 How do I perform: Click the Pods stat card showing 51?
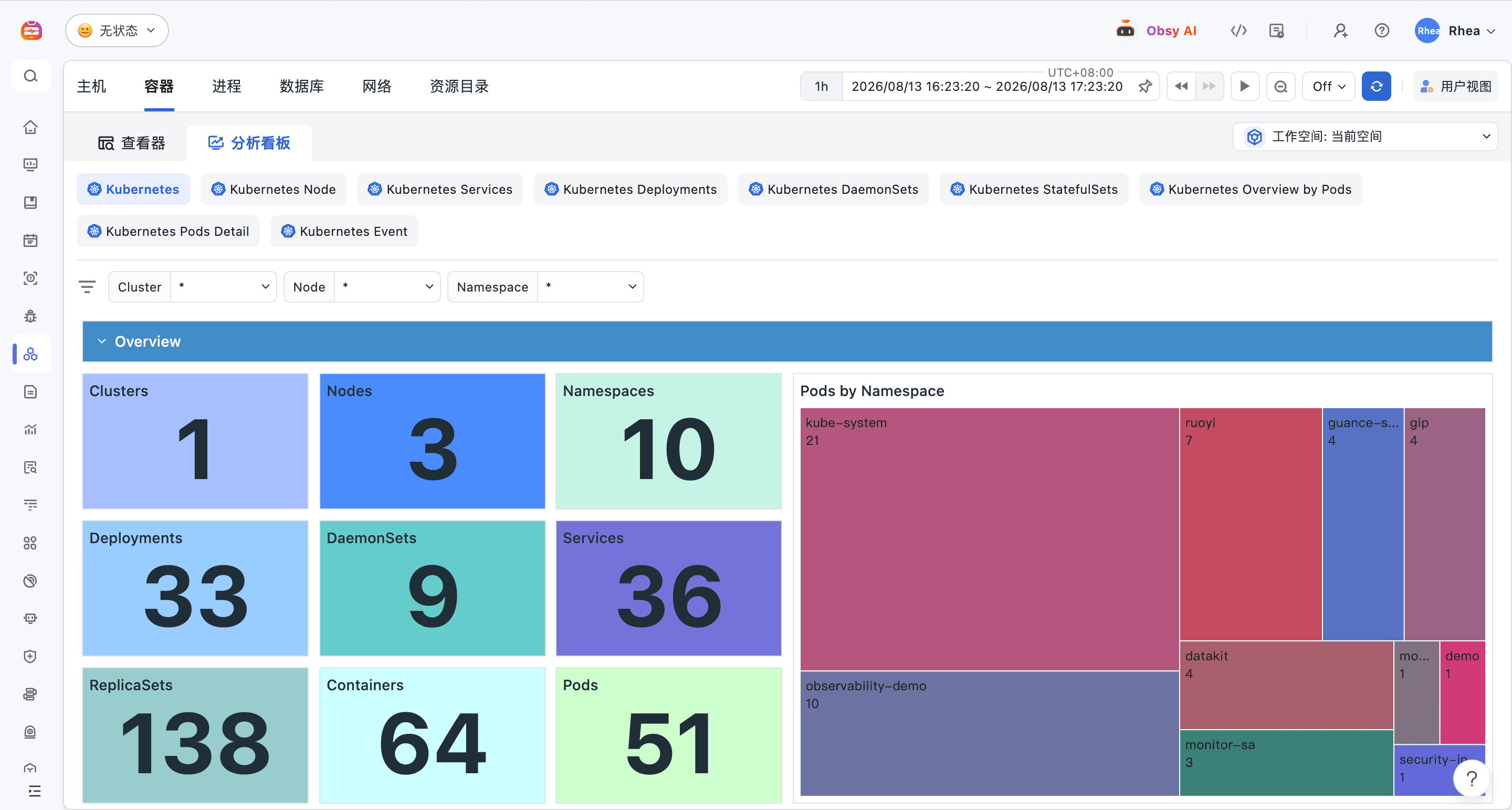pyautogui.click(x=668, y=735)
